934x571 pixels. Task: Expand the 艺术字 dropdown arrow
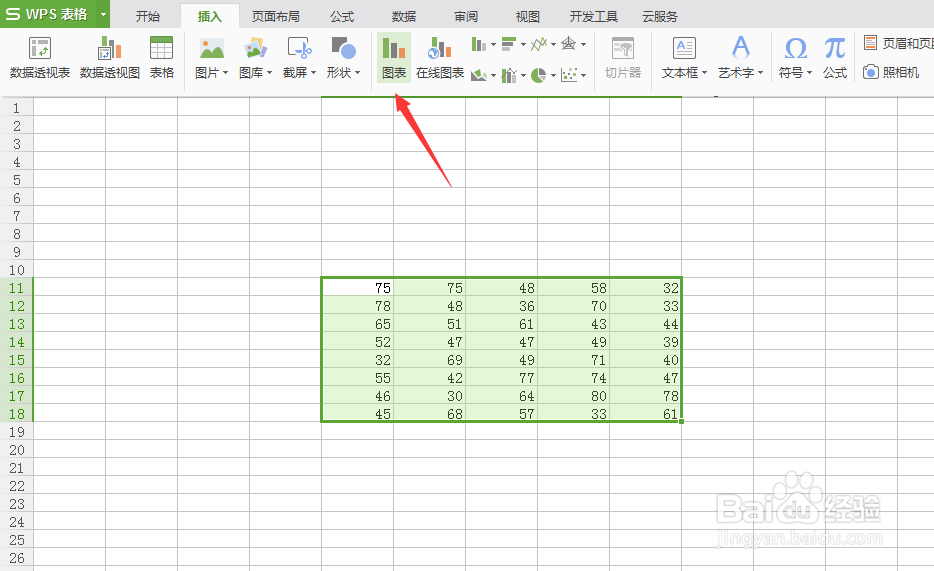pyautogui.click(x=760, y=73)
